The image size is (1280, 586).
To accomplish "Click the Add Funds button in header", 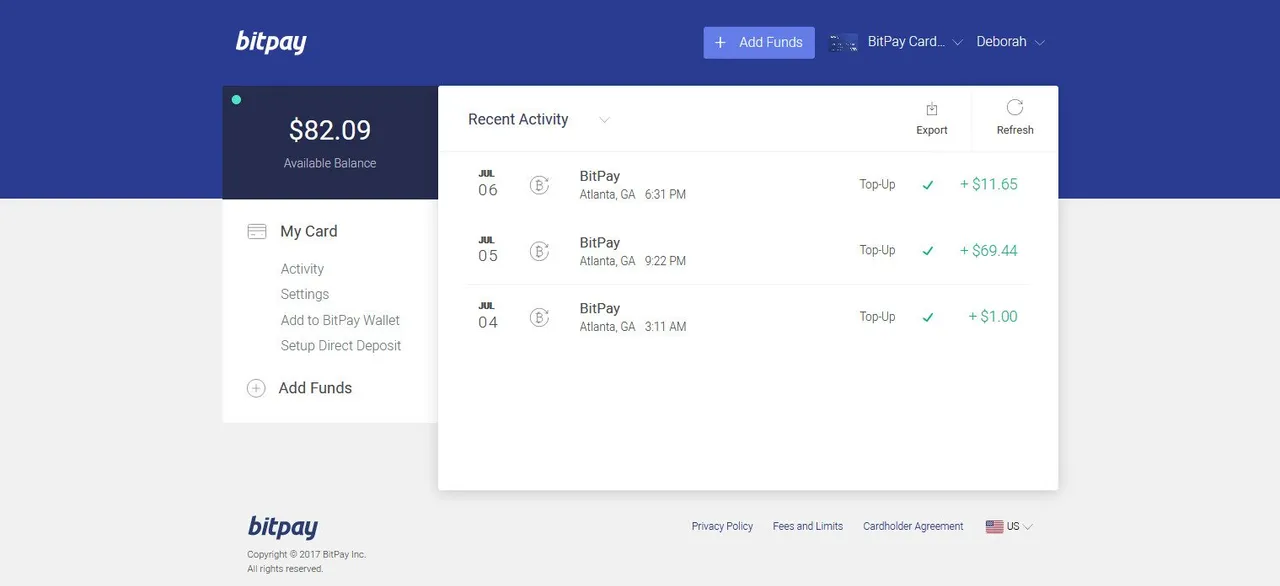I will point(759,42).
